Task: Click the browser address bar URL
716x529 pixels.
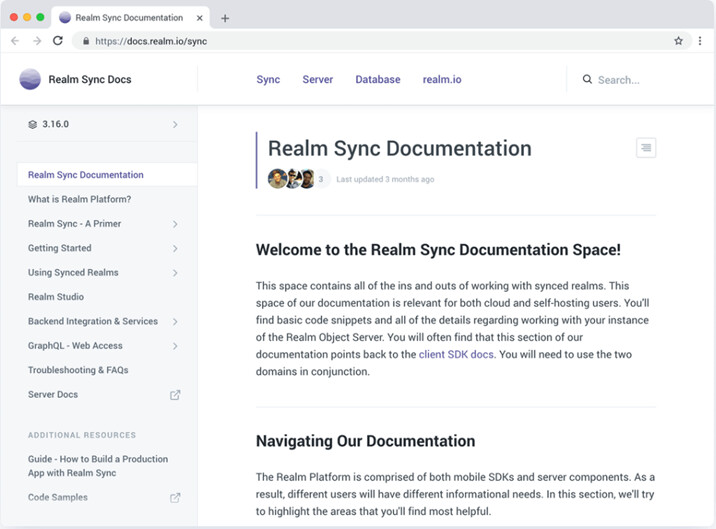Action: pos(151,41)
